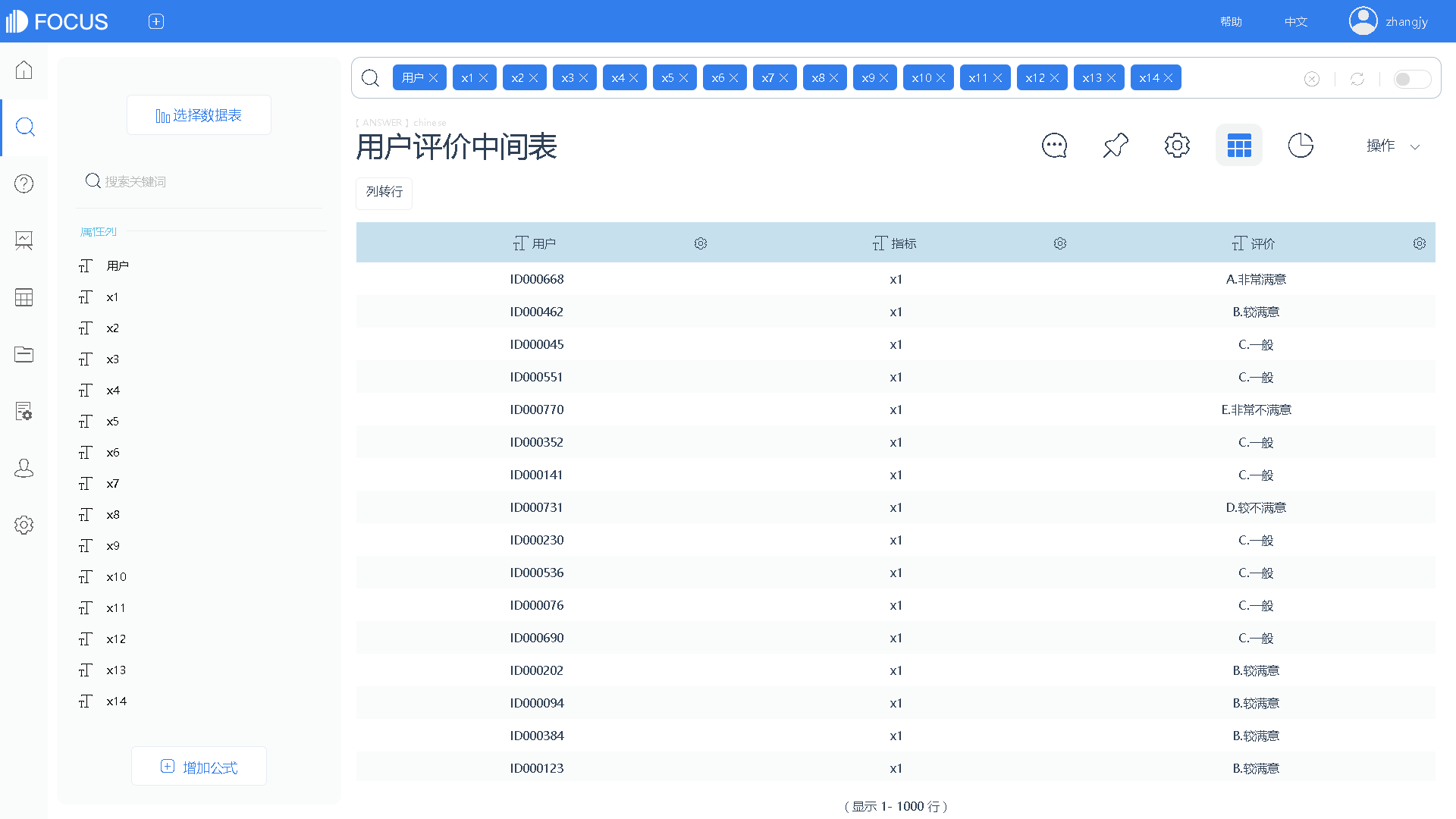Screen dimensions: 1456x819
Task: Toggle the search bar switch
Action: pos(1411,79)
